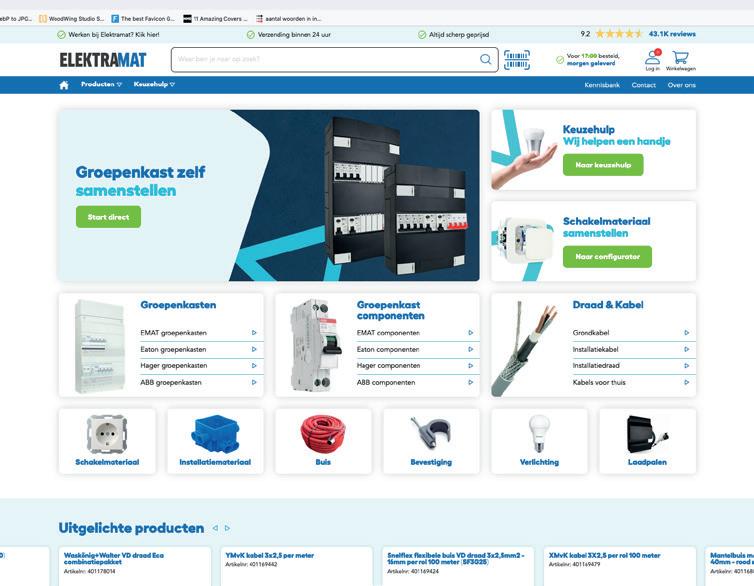Open the Groepenkasten category heading

[178, 305]
